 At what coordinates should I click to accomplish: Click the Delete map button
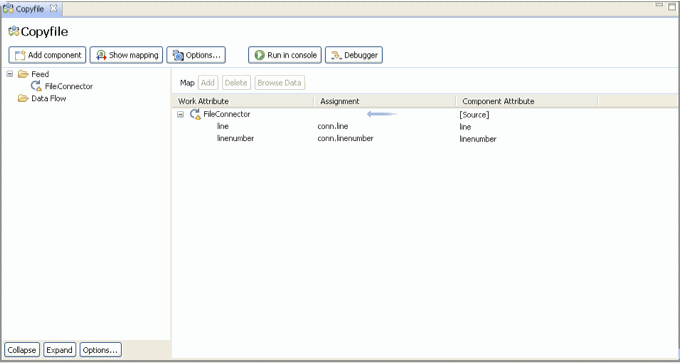pyautogui.click(x=236, y=83)
